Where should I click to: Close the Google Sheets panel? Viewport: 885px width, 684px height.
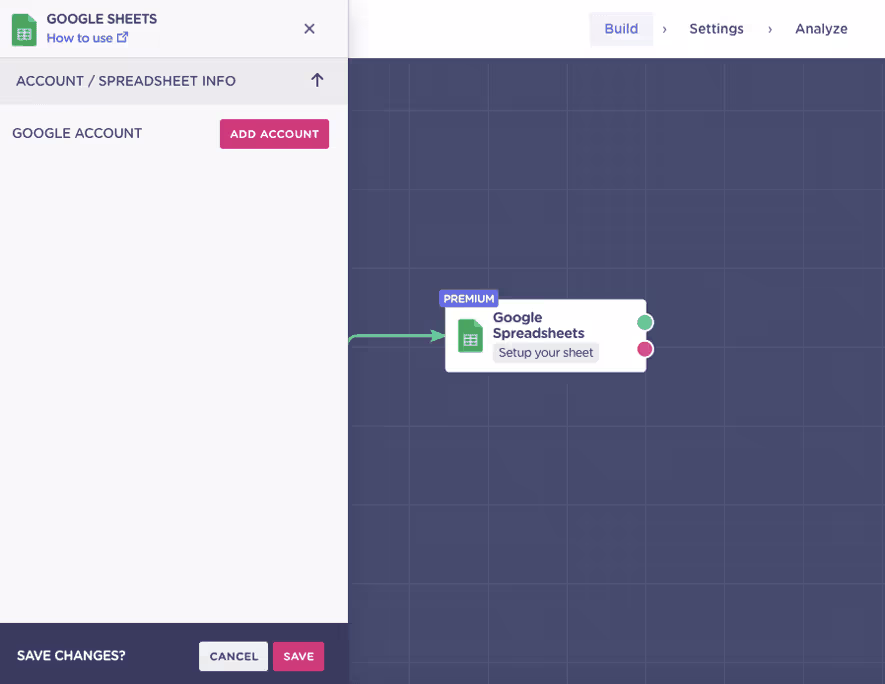point(309,29)
